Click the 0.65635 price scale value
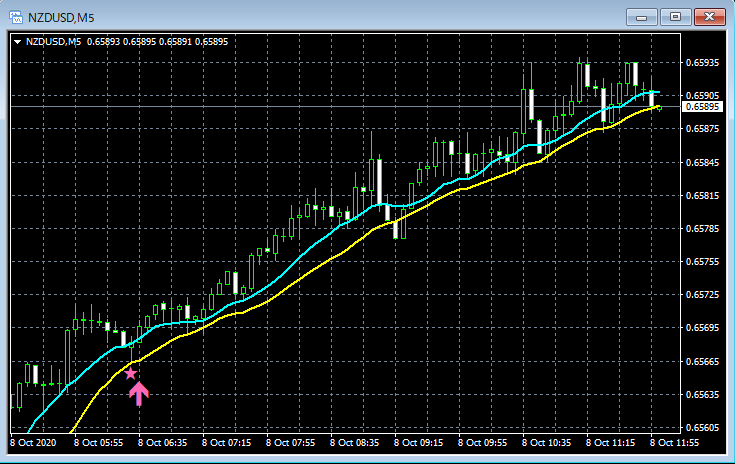 [x=702, y=395]
